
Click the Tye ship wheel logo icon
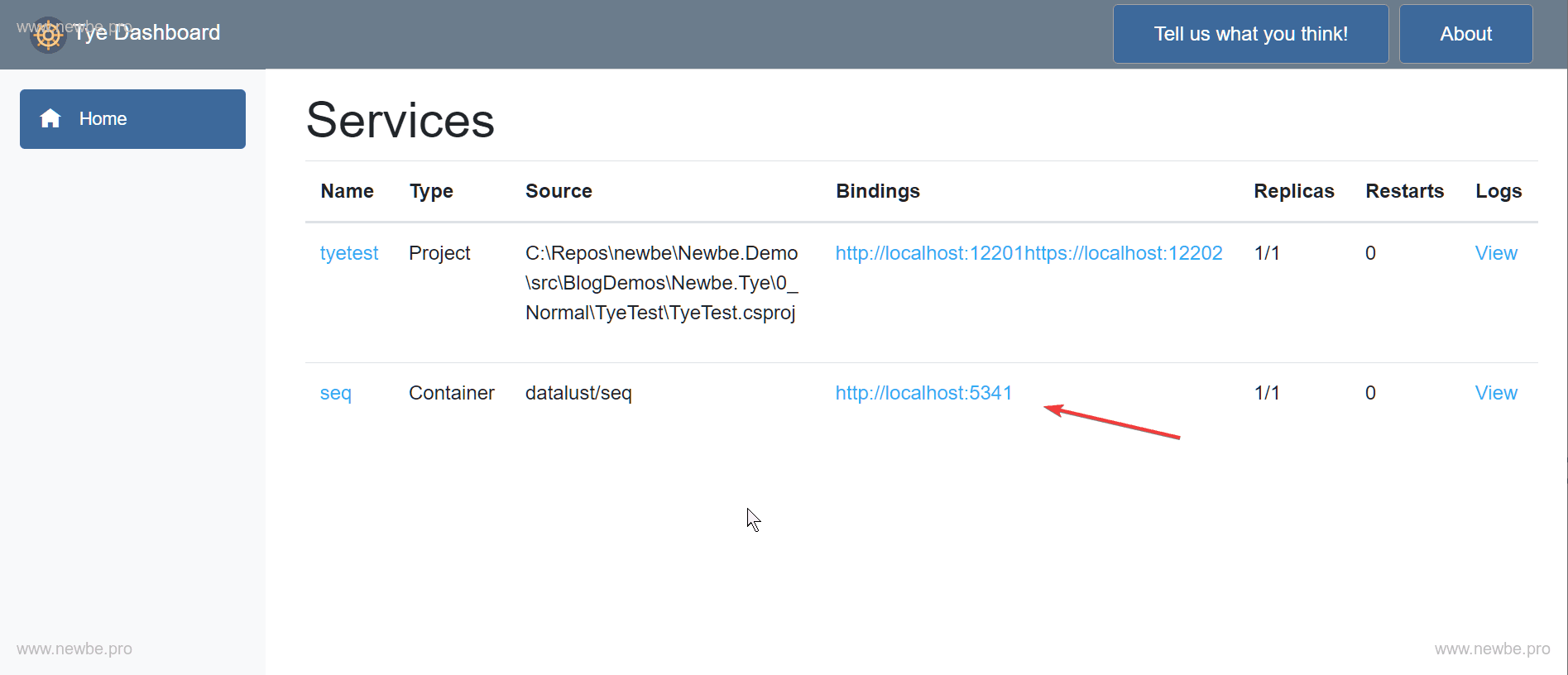[48, 35]
